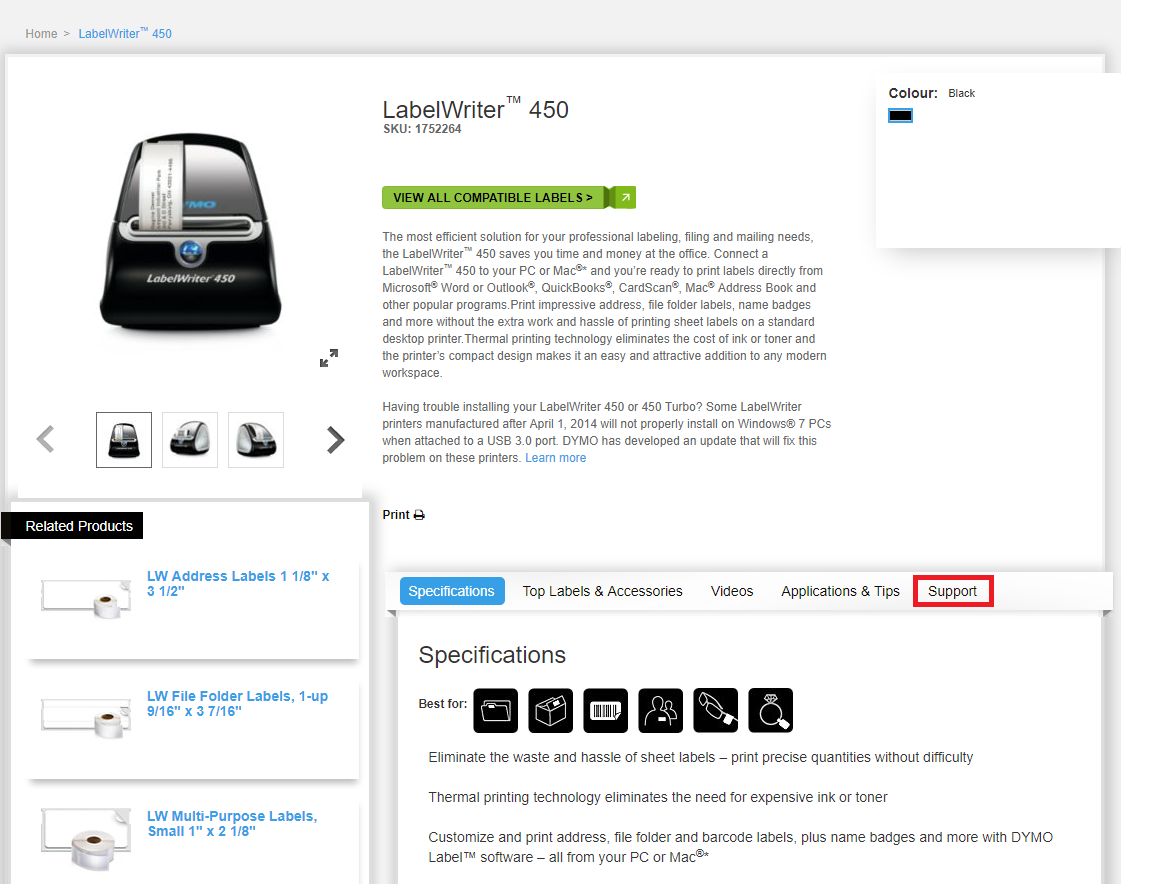This screenshot has width=1152, height=884.
Task: Follow the Learn more link
Action: click(555, 458)
